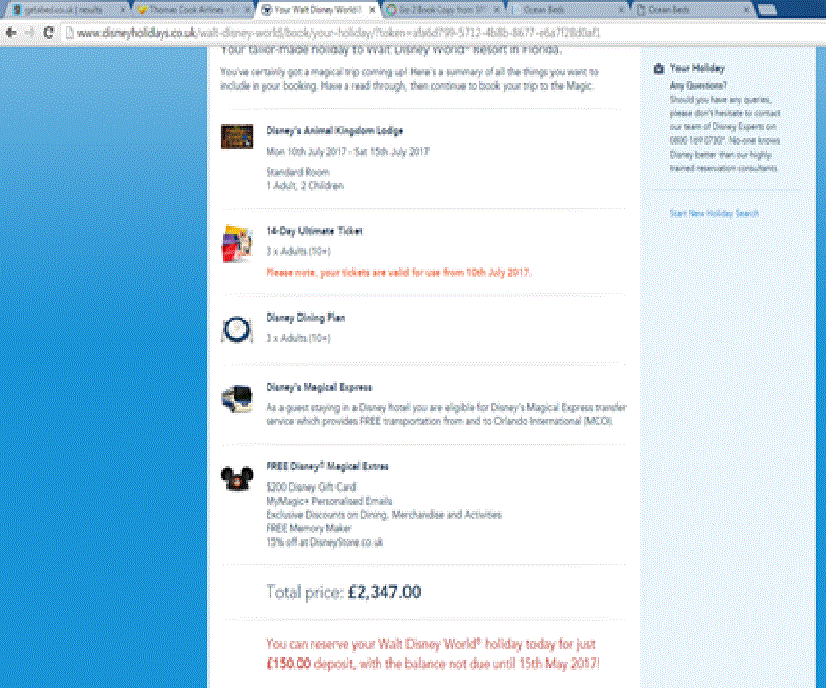Click the Total price £2,347.00 amount
This screenshot has height=690, width=826.
pyautogui.click(x=385, y=592)
